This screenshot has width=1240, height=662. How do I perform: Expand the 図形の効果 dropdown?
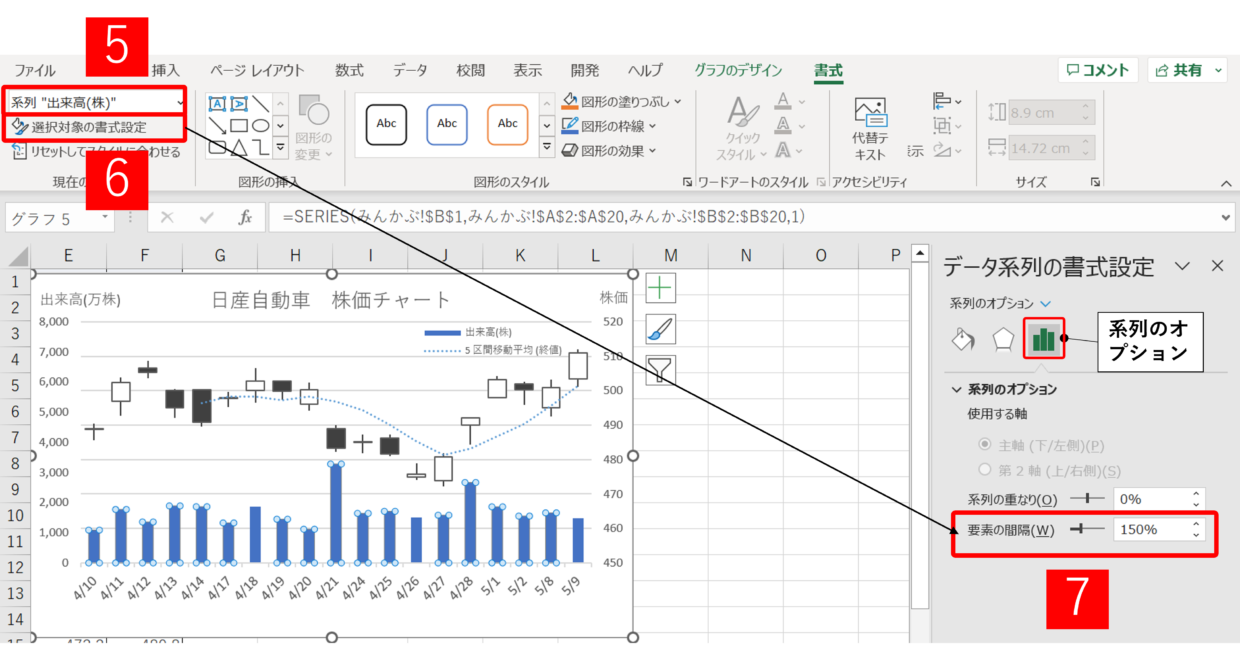652,151
